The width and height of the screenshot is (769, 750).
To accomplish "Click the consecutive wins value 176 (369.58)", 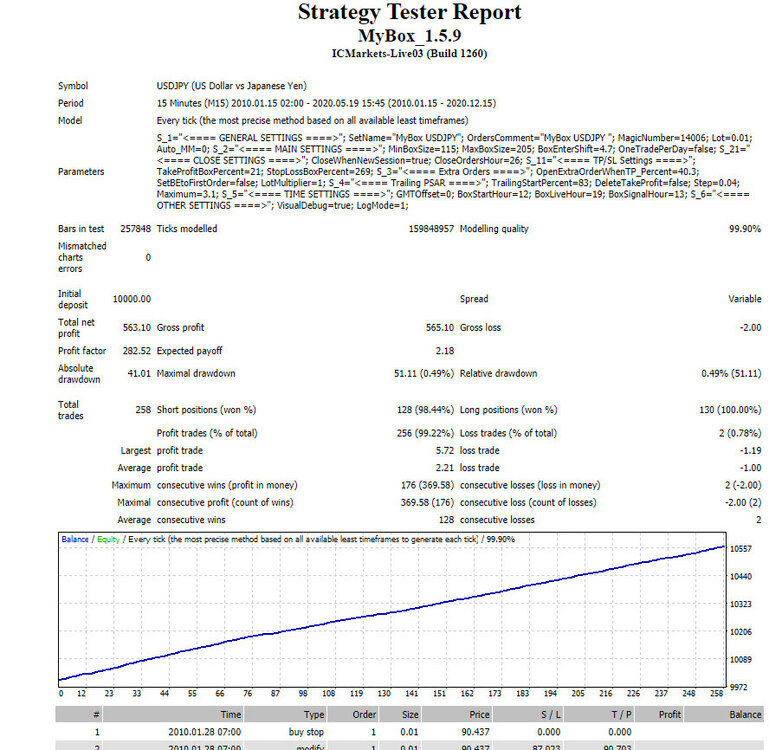I will click(427, 485).
